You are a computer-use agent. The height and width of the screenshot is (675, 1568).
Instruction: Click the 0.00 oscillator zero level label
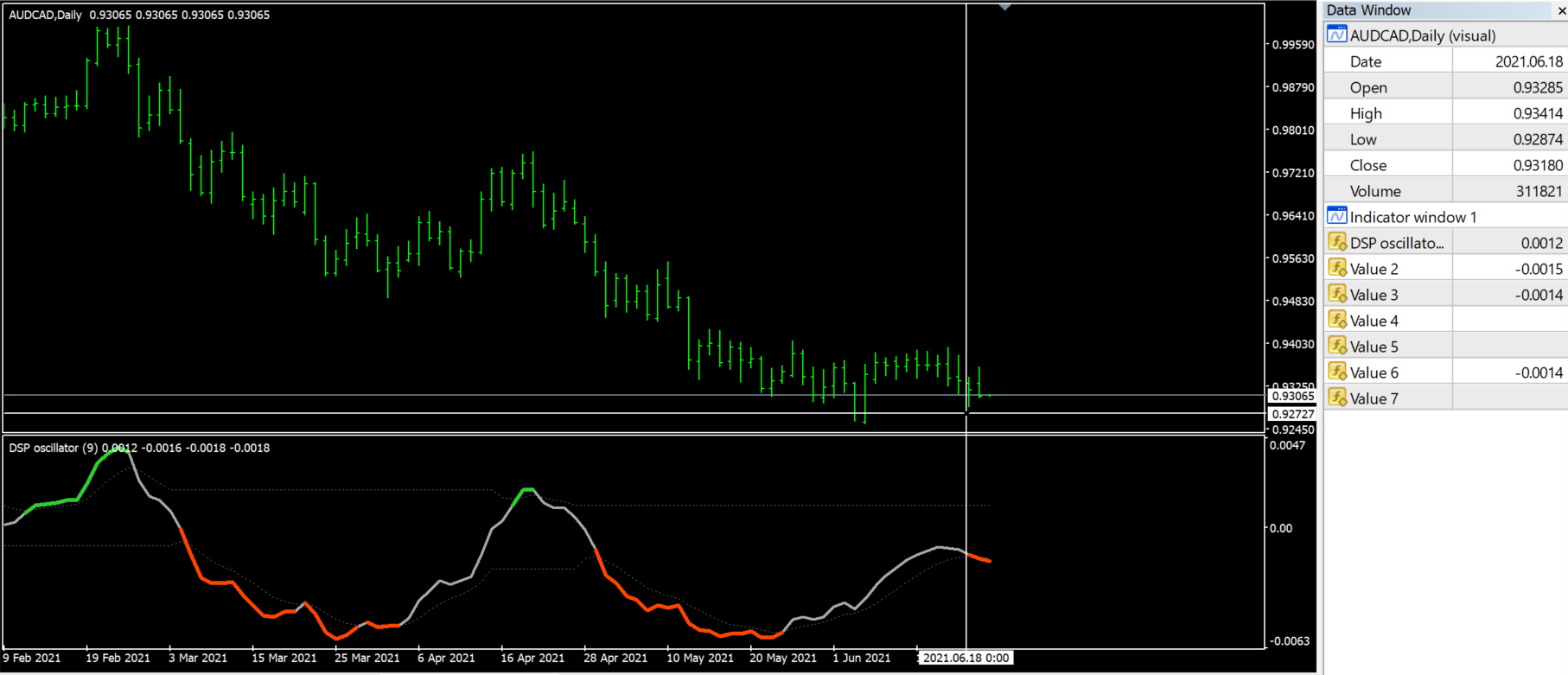1281,528
